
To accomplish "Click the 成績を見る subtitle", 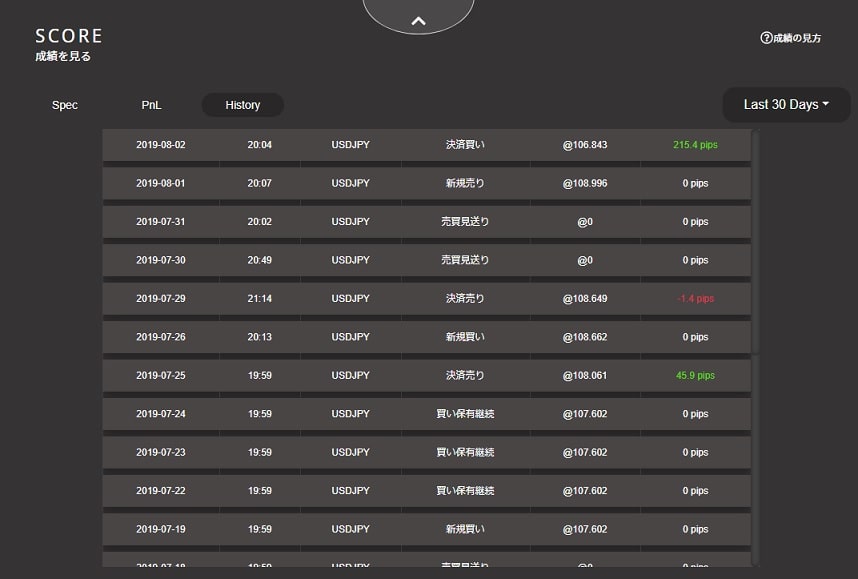I will pyautogui.click(x=63, y=56).
